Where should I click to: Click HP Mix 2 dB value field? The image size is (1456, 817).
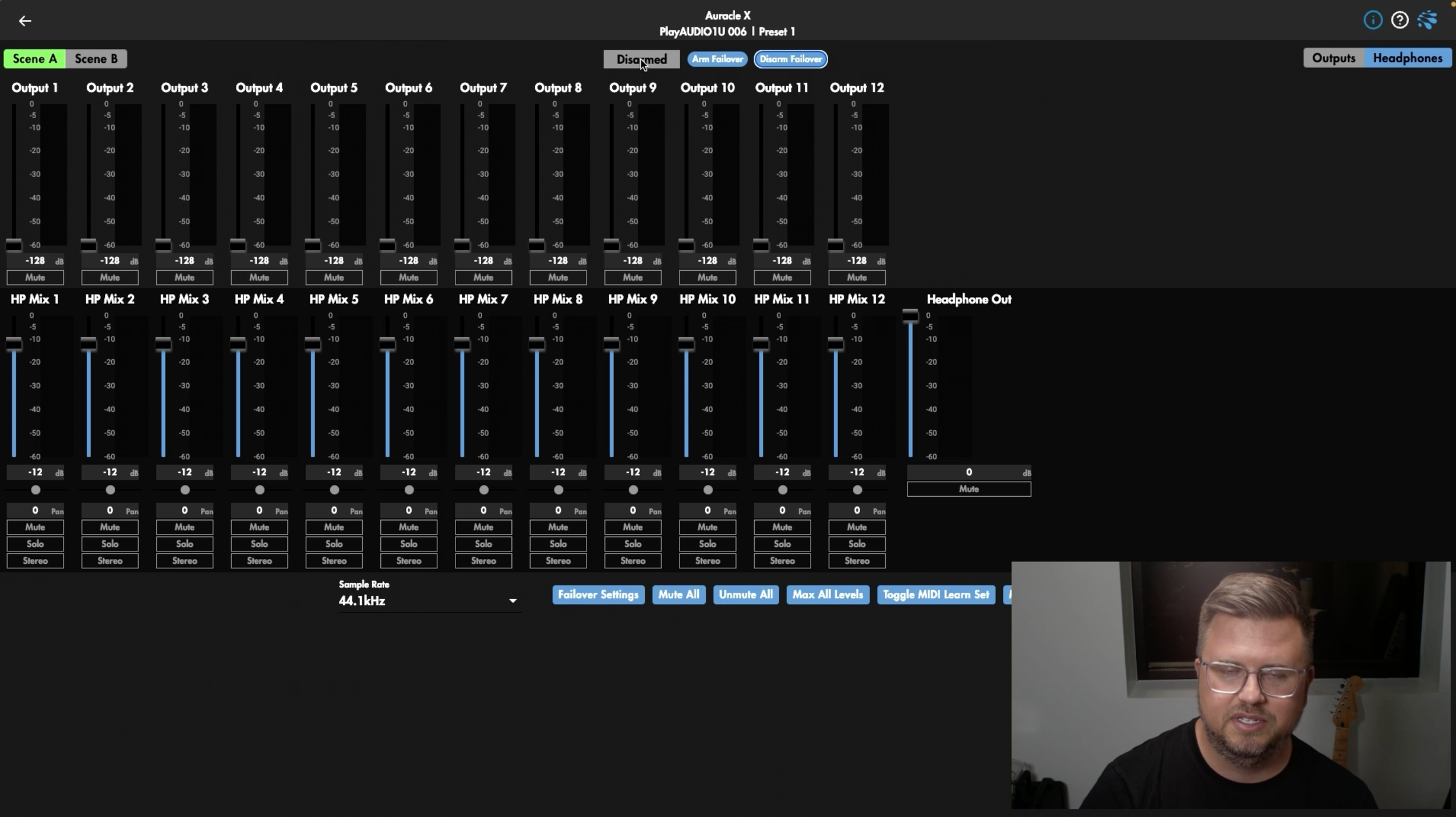[x=109, y=472]
